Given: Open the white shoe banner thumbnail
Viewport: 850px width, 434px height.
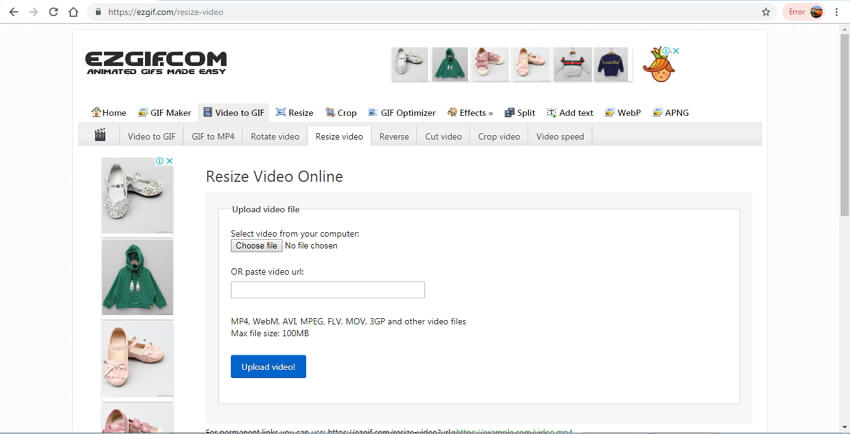Looking at the screenshot, I should (x=410, y=64).
